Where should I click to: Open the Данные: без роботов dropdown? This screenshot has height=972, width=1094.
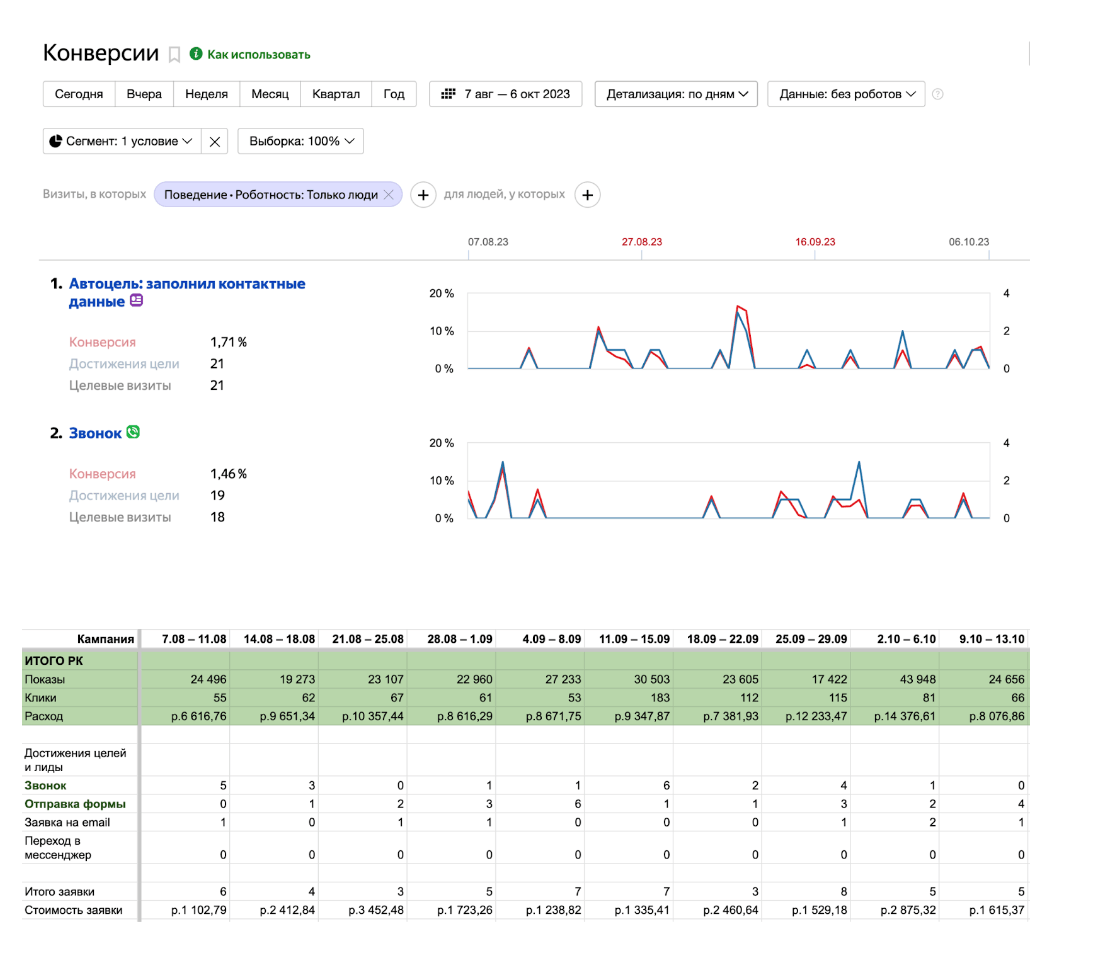846,94
